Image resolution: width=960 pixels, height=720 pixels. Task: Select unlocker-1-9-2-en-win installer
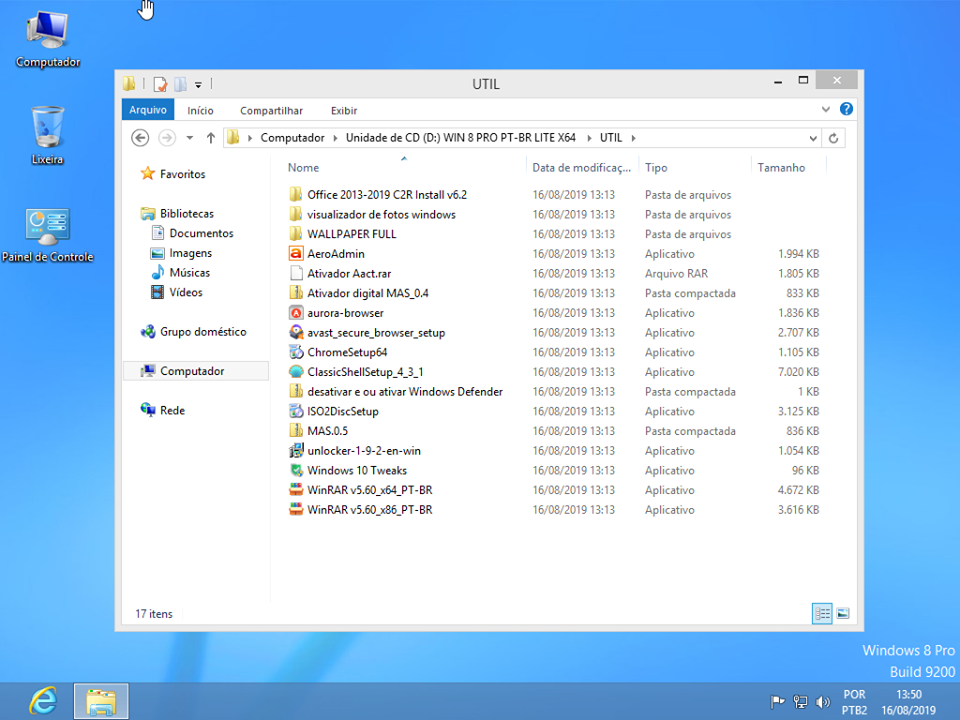[355, 451]
